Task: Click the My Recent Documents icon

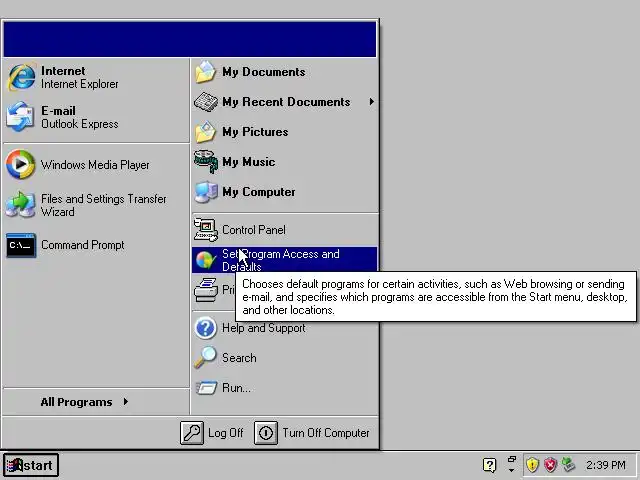Action: click(205, 102)
